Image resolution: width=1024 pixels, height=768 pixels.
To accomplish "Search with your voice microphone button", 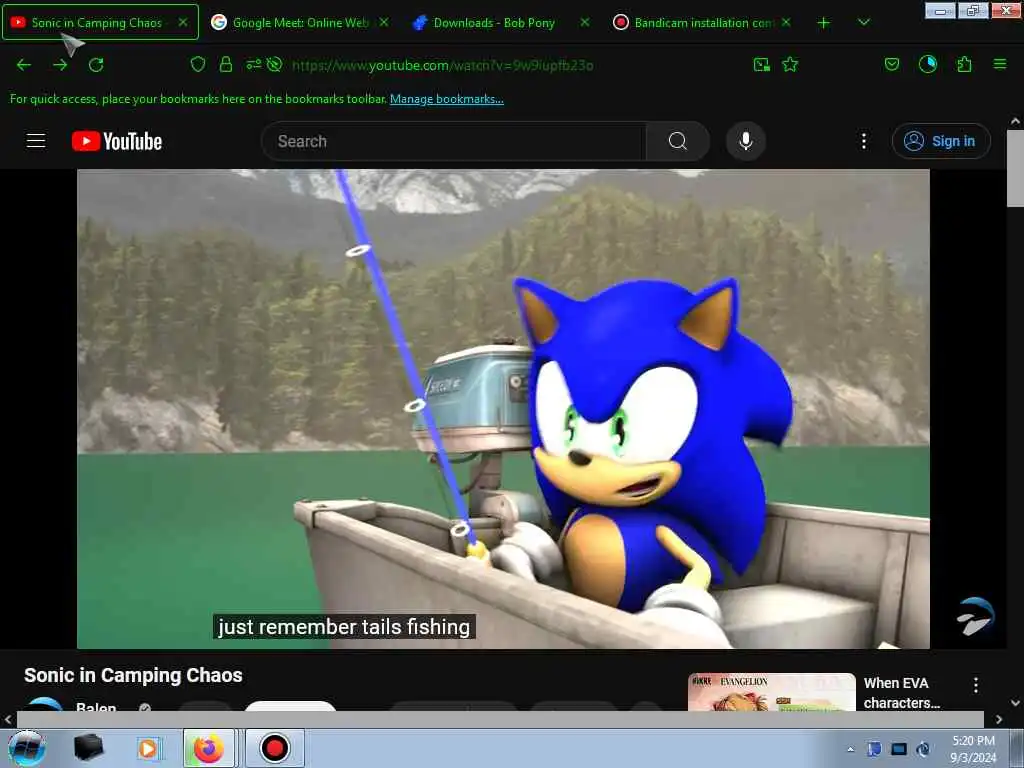I will (746, 141).
